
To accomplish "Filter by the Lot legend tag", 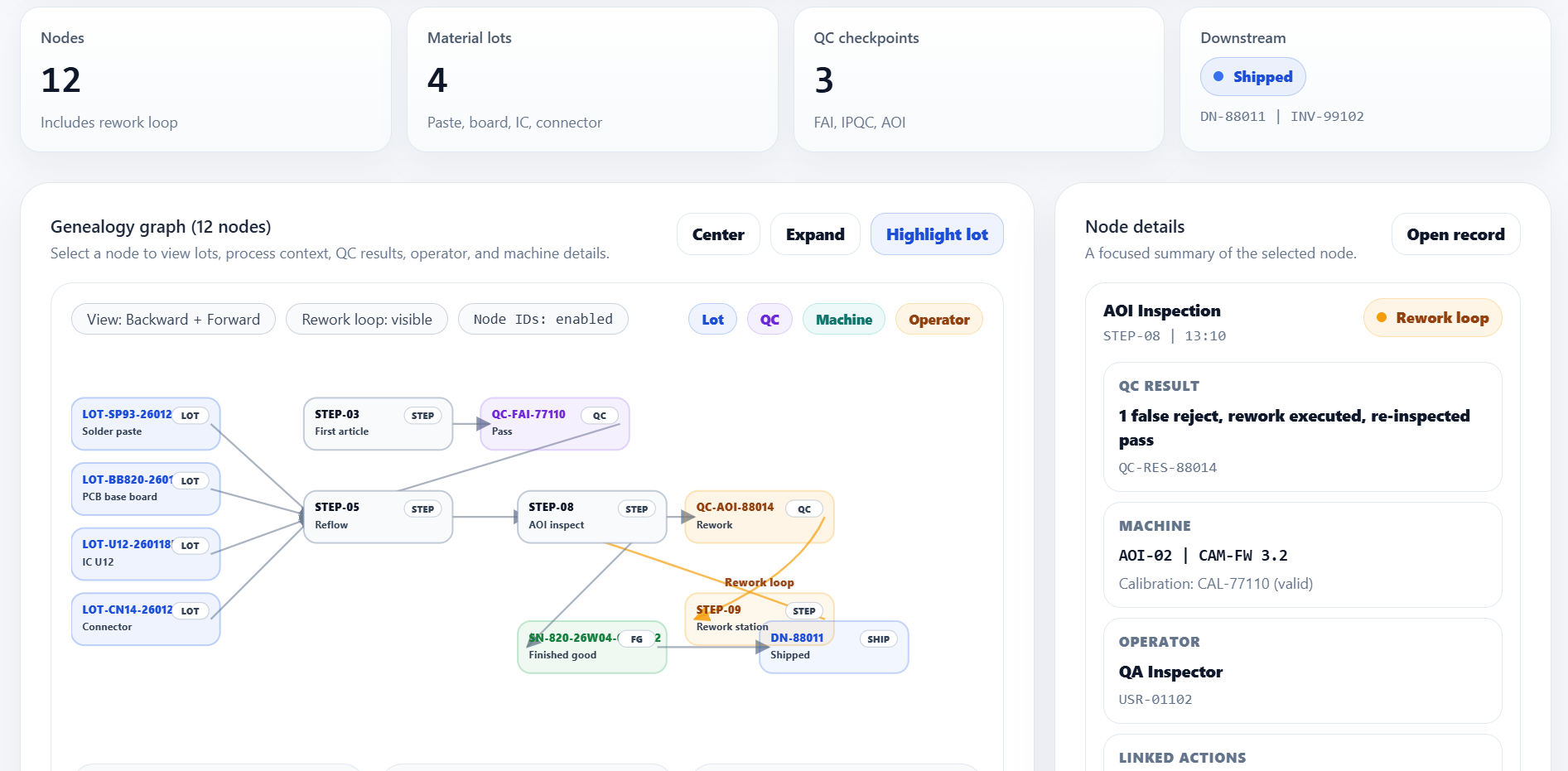I will click(712, 320).
